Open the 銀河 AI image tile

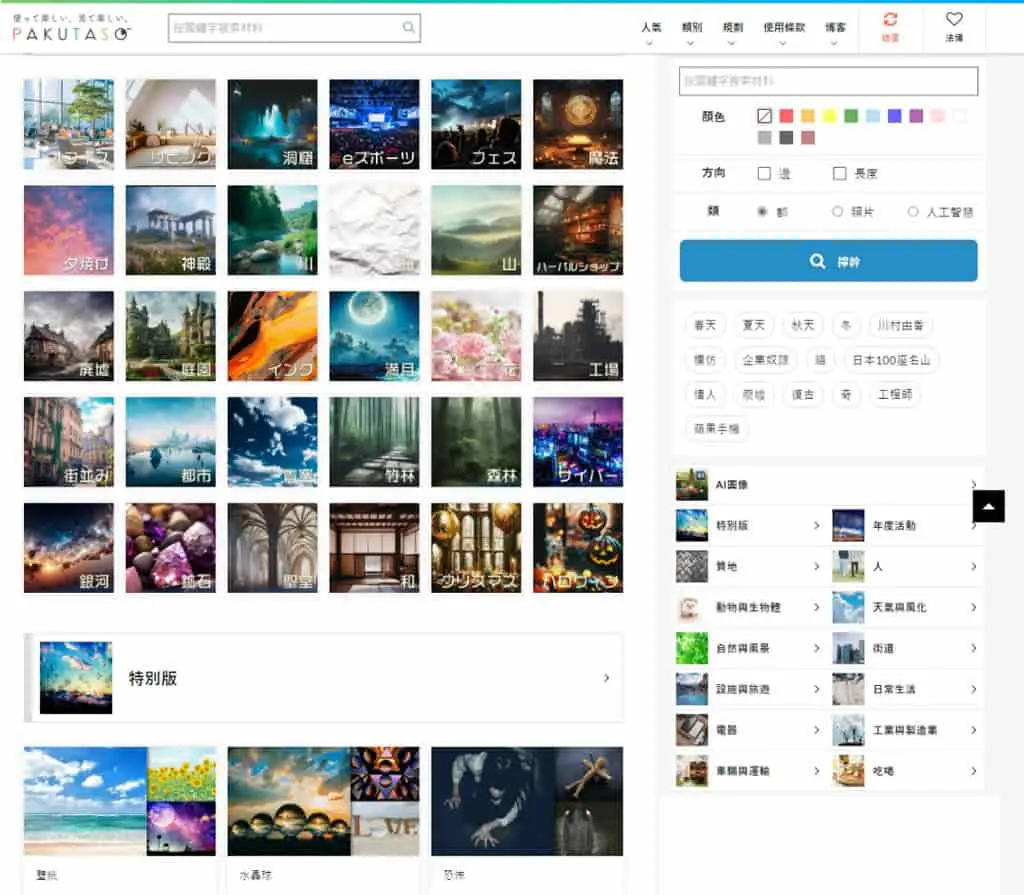coord(69,547)
